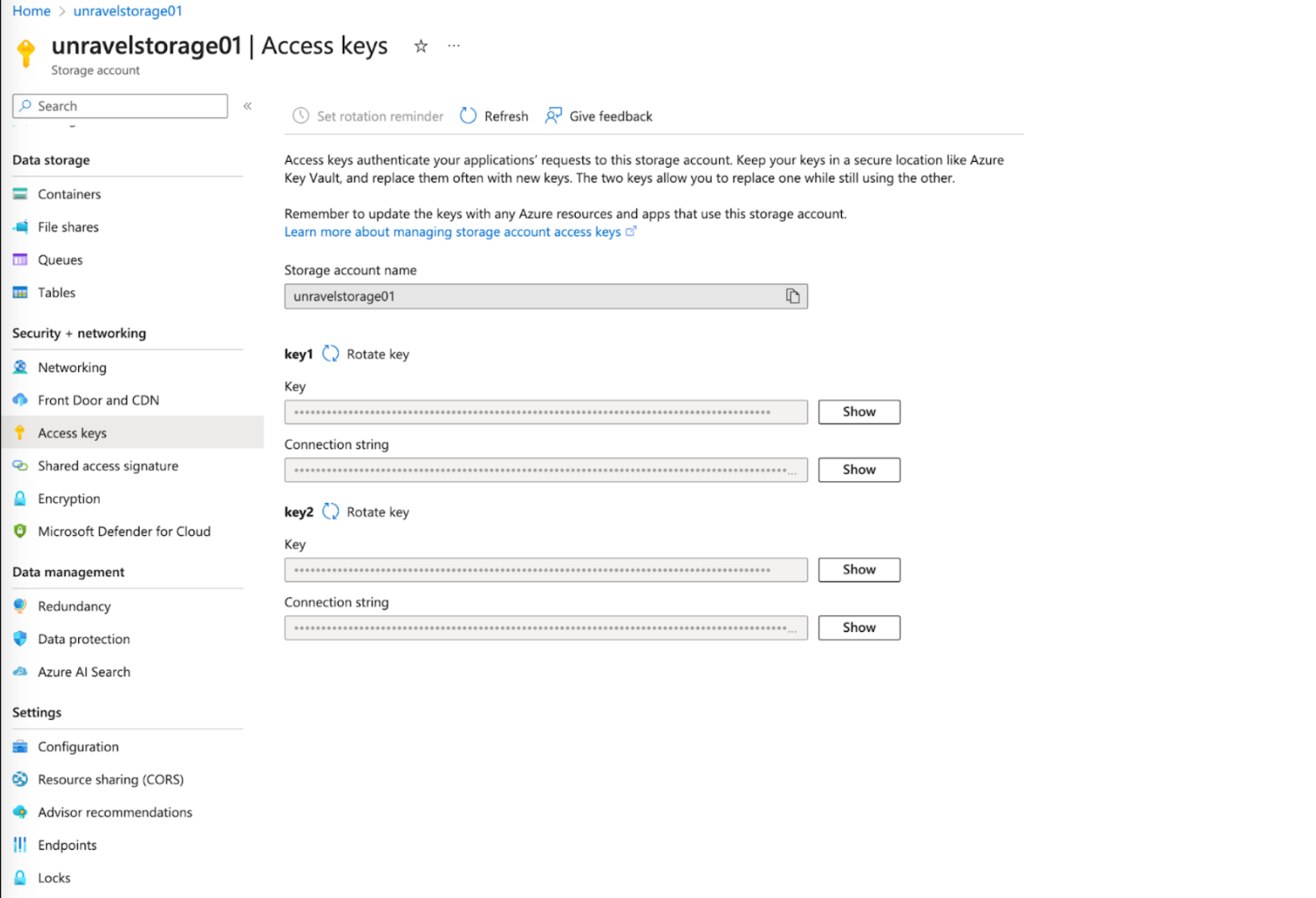Favorite this page with the star icon
Image resolution: width=1316 pixels, height=898 pixels.
420,46
